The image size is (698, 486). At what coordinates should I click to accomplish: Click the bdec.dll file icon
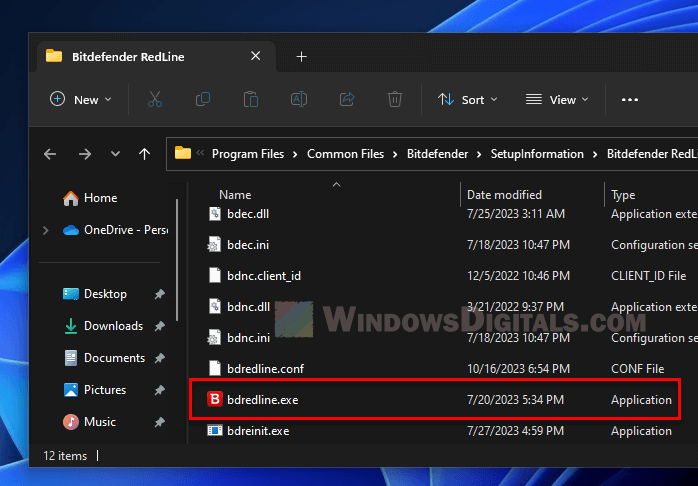215,214
